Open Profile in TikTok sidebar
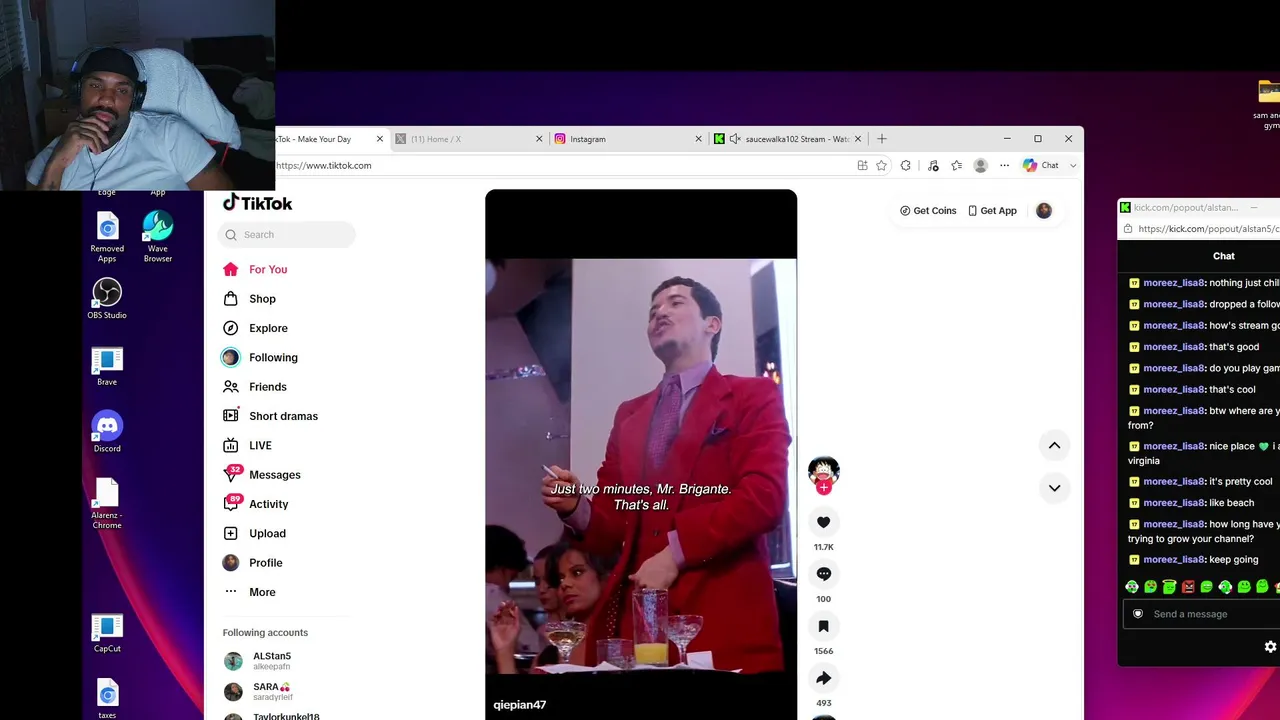 [x=266, y=563]
